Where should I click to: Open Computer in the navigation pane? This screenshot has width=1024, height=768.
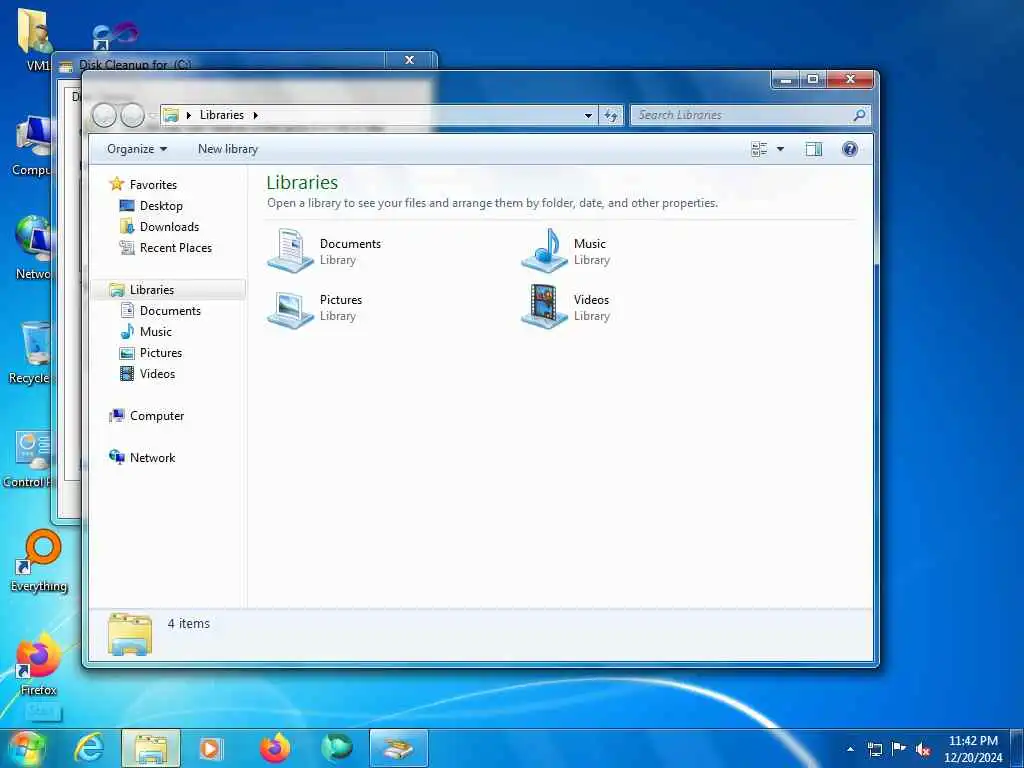tap(146, 415)
